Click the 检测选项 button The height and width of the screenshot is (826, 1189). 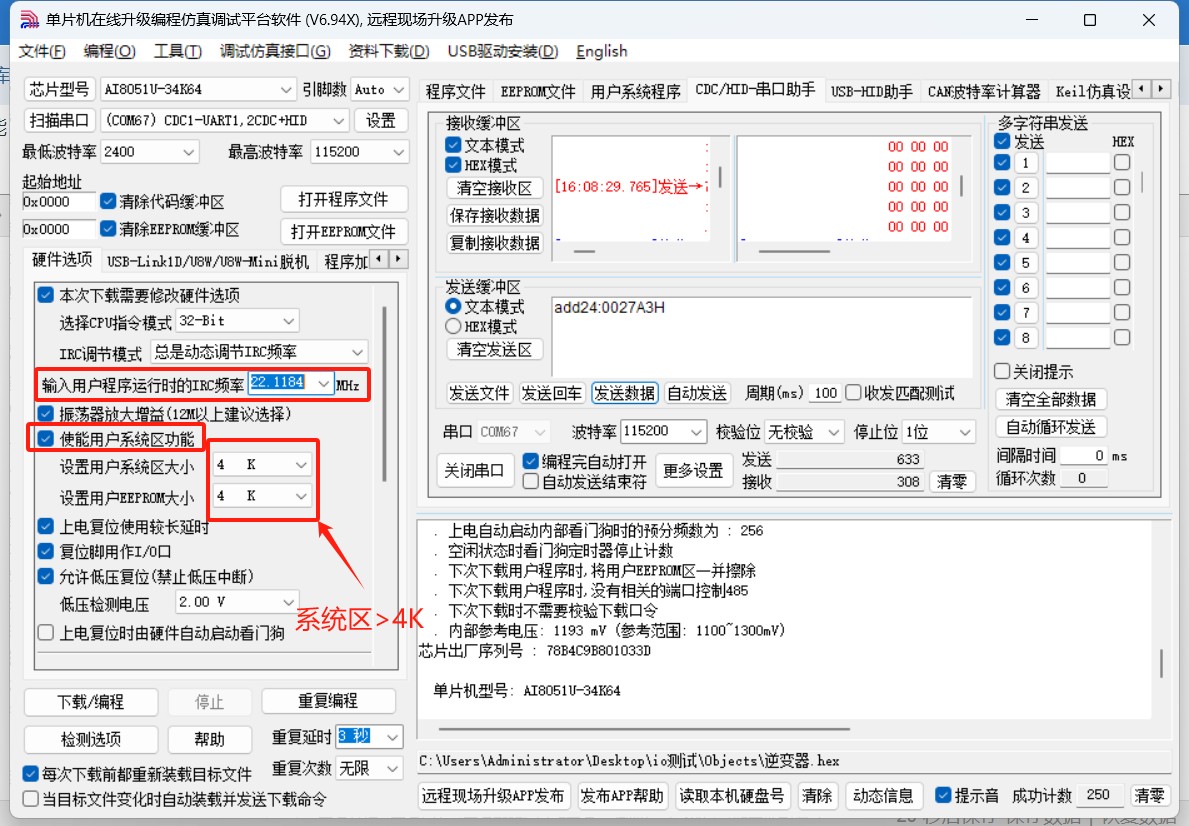click(x=91, y=739)
